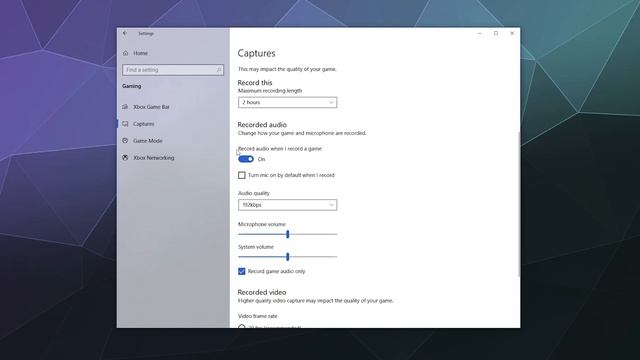Screen dimensions: 640x360
Task: Click the Record this heading
Action: coord(255,82)
